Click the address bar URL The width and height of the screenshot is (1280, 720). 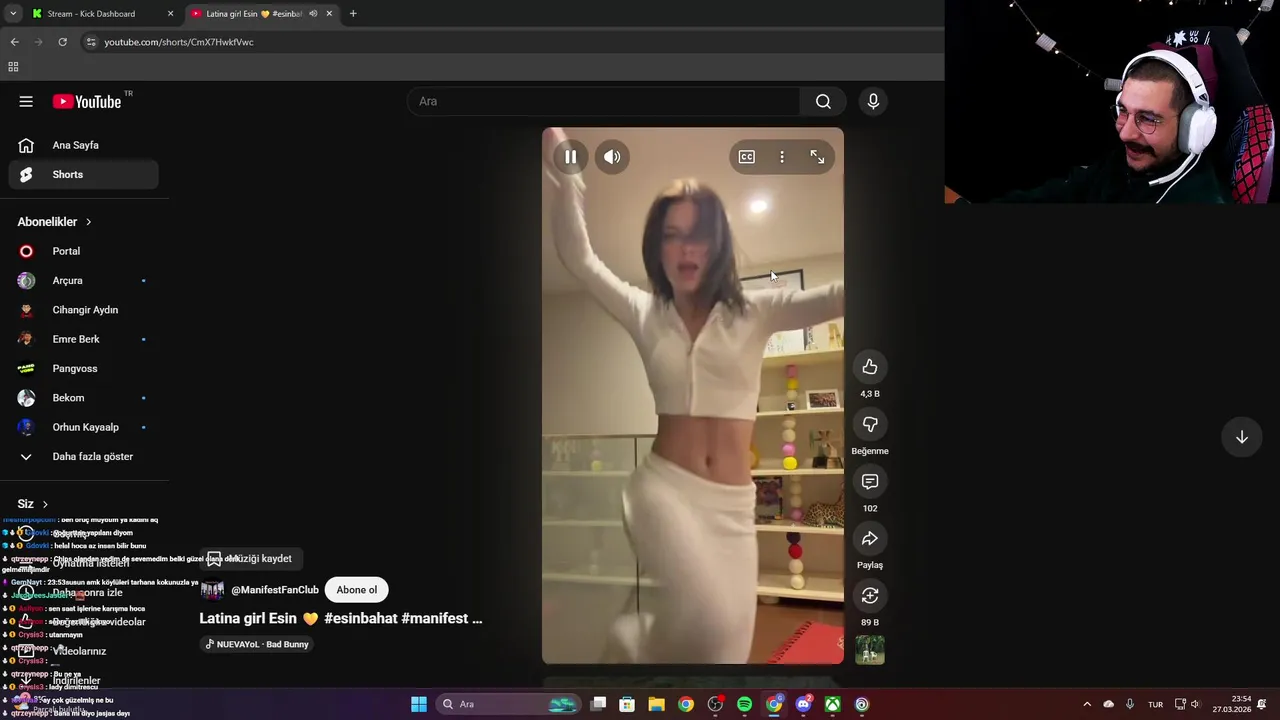click(x=179, y=42)
